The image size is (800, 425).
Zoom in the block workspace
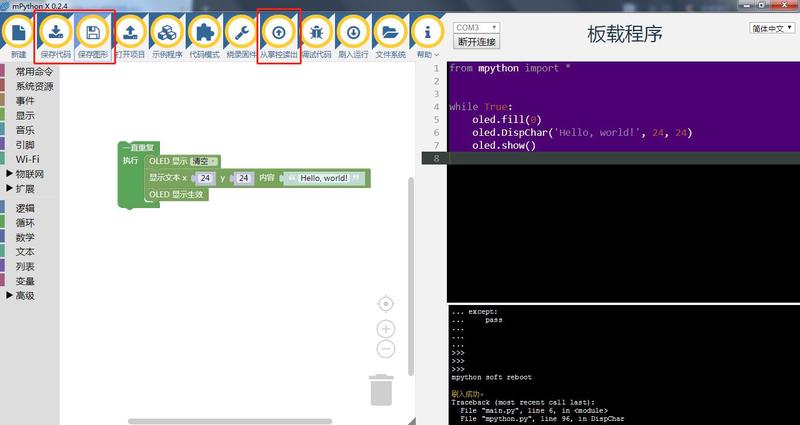(x=386, y=329)
